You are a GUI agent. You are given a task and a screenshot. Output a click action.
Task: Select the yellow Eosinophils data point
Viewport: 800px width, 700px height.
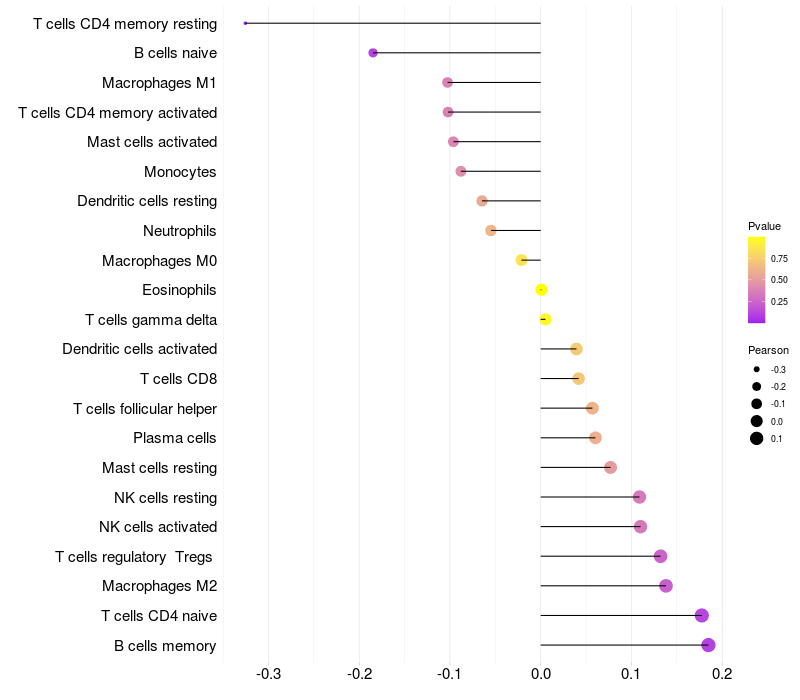click(541, 290)
